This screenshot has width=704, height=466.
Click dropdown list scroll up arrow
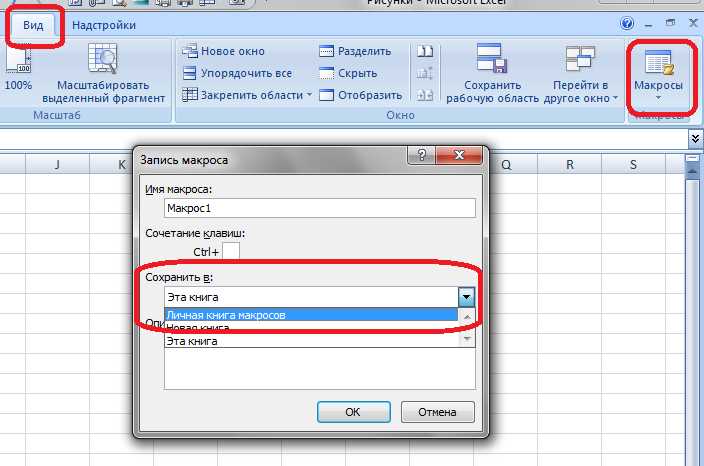467,316
